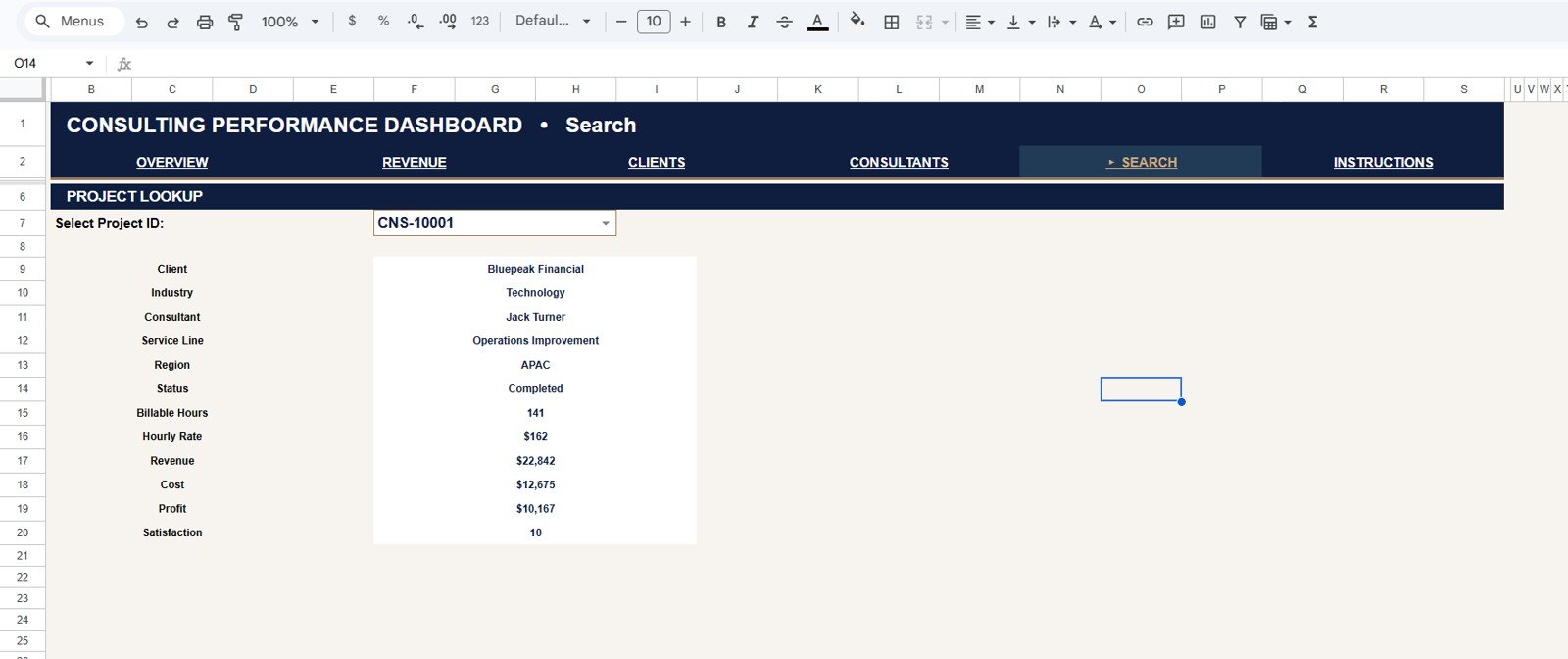Click the 'Select Project ID:' label cell
This screenshot has width=1568, height=659.
tap(110, 224)
